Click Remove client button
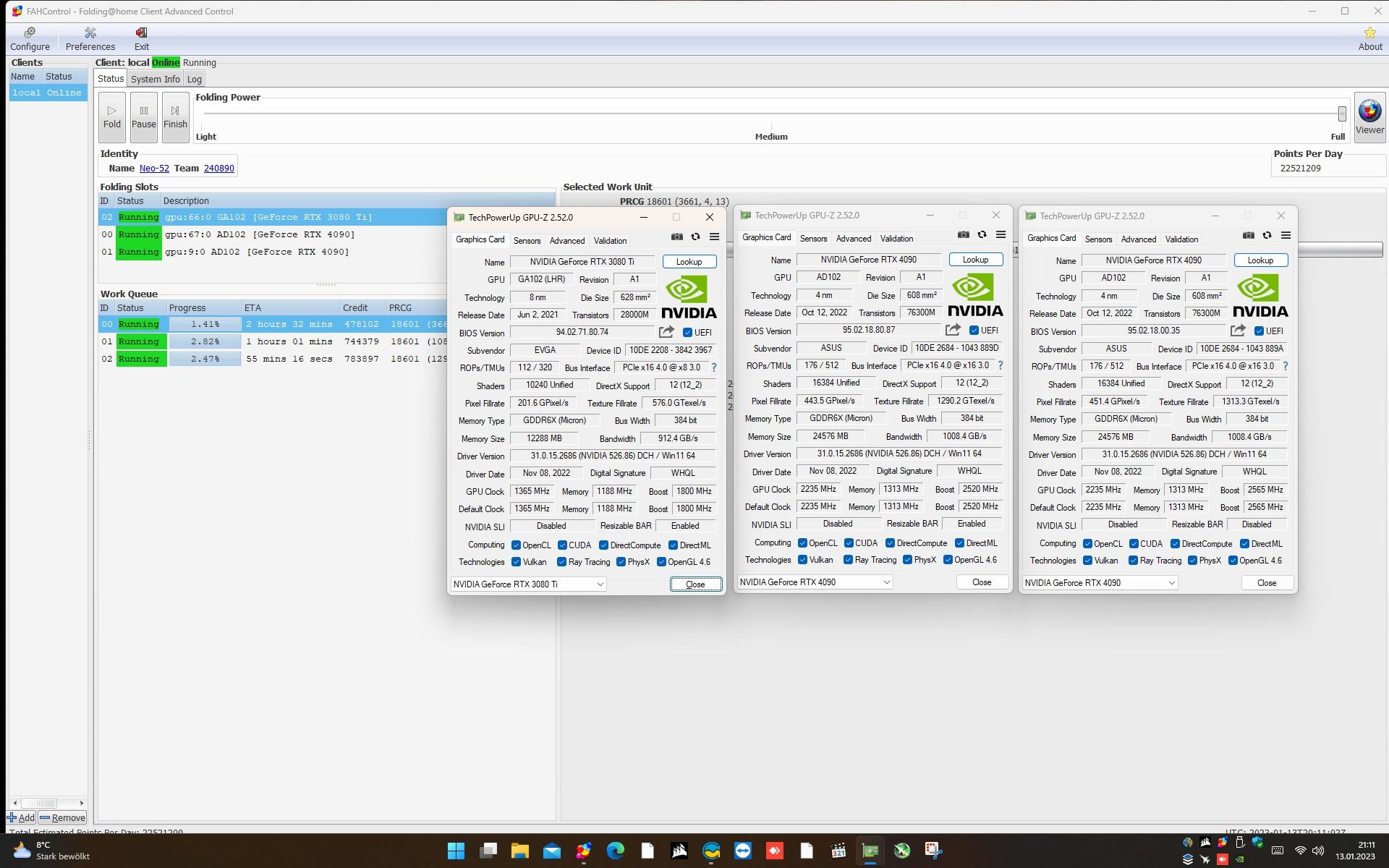1389x868 pixels. (62, 818)
